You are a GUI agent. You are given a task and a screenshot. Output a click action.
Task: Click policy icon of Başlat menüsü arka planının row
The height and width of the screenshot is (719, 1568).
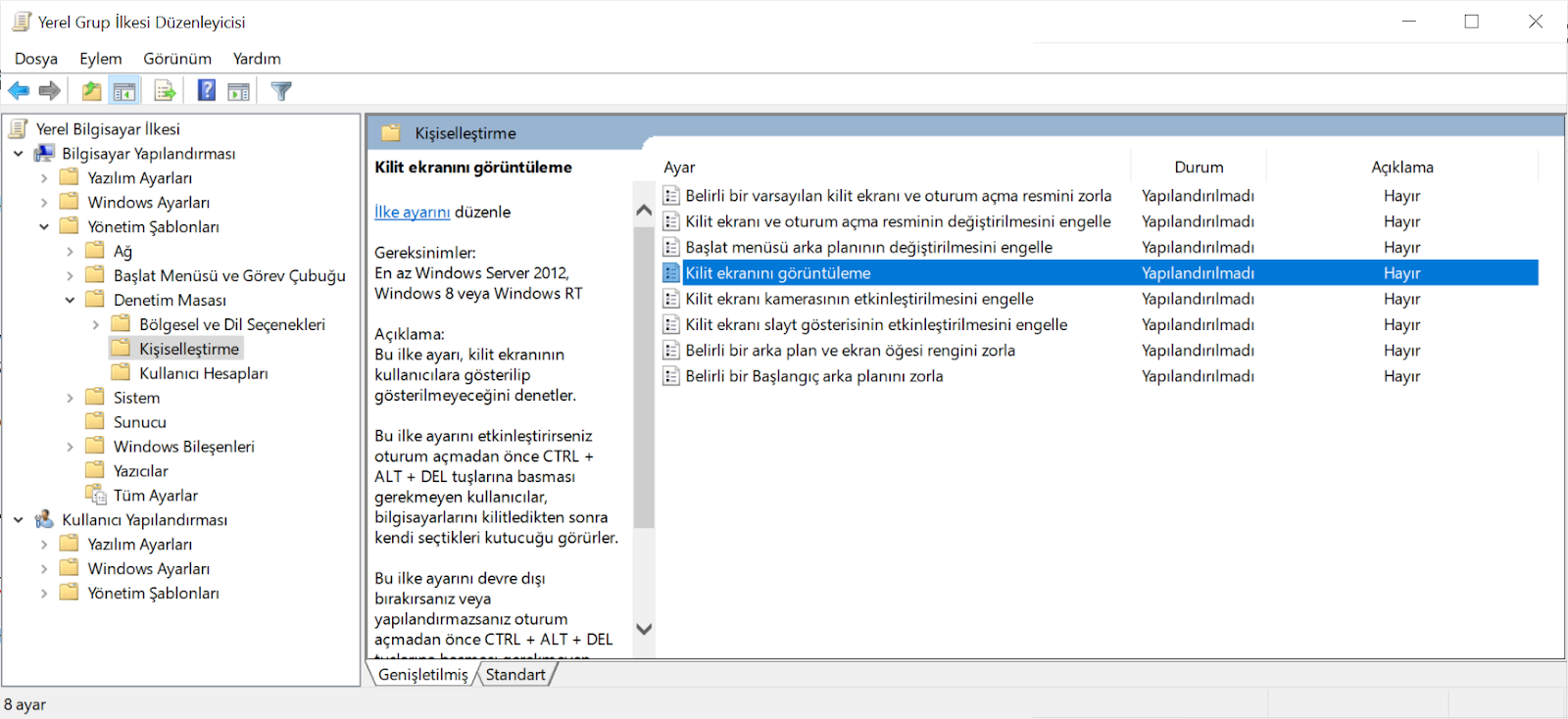click(671, 247)
